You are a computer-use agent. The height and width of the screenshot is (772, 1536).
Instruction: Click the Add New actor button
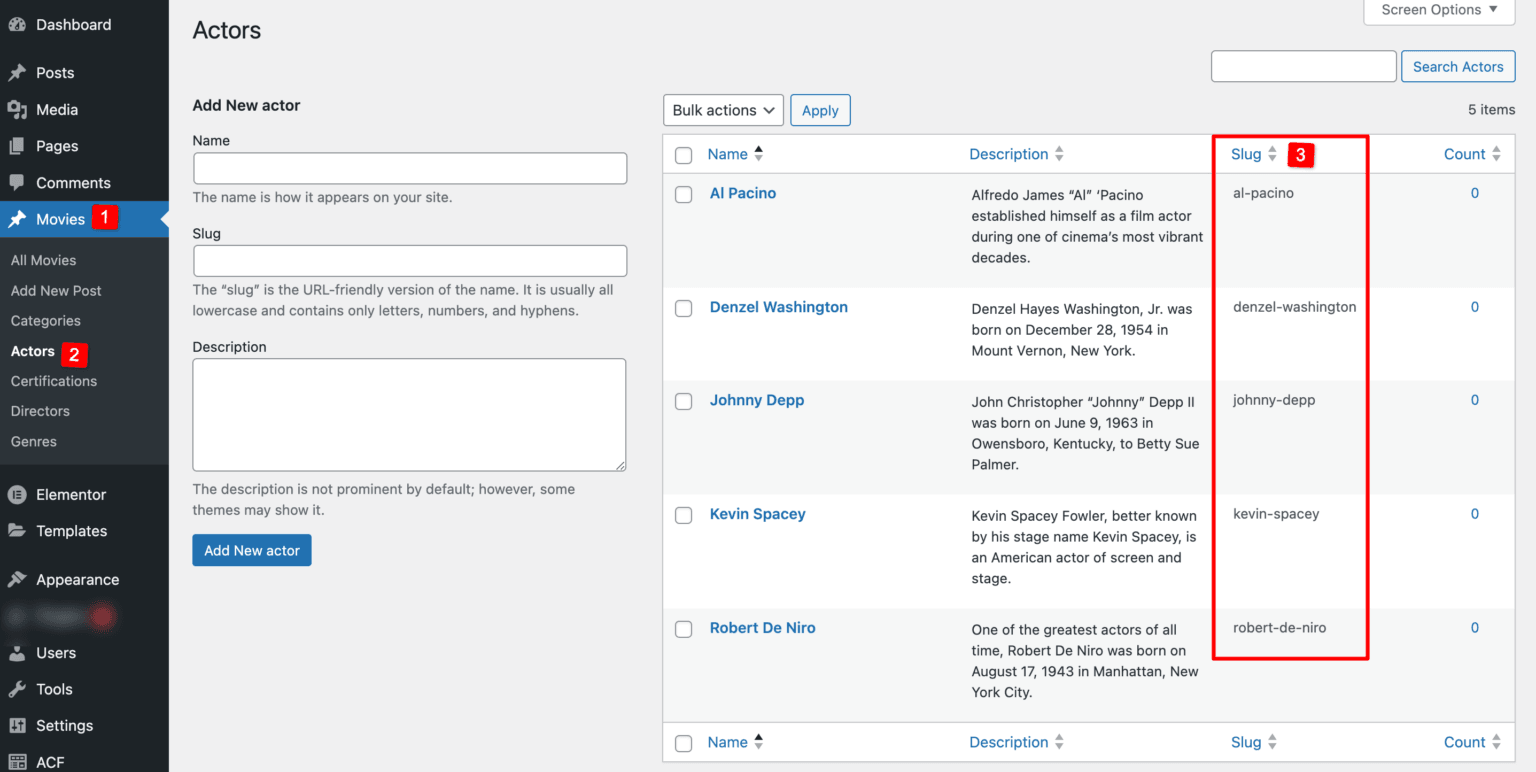251,550
